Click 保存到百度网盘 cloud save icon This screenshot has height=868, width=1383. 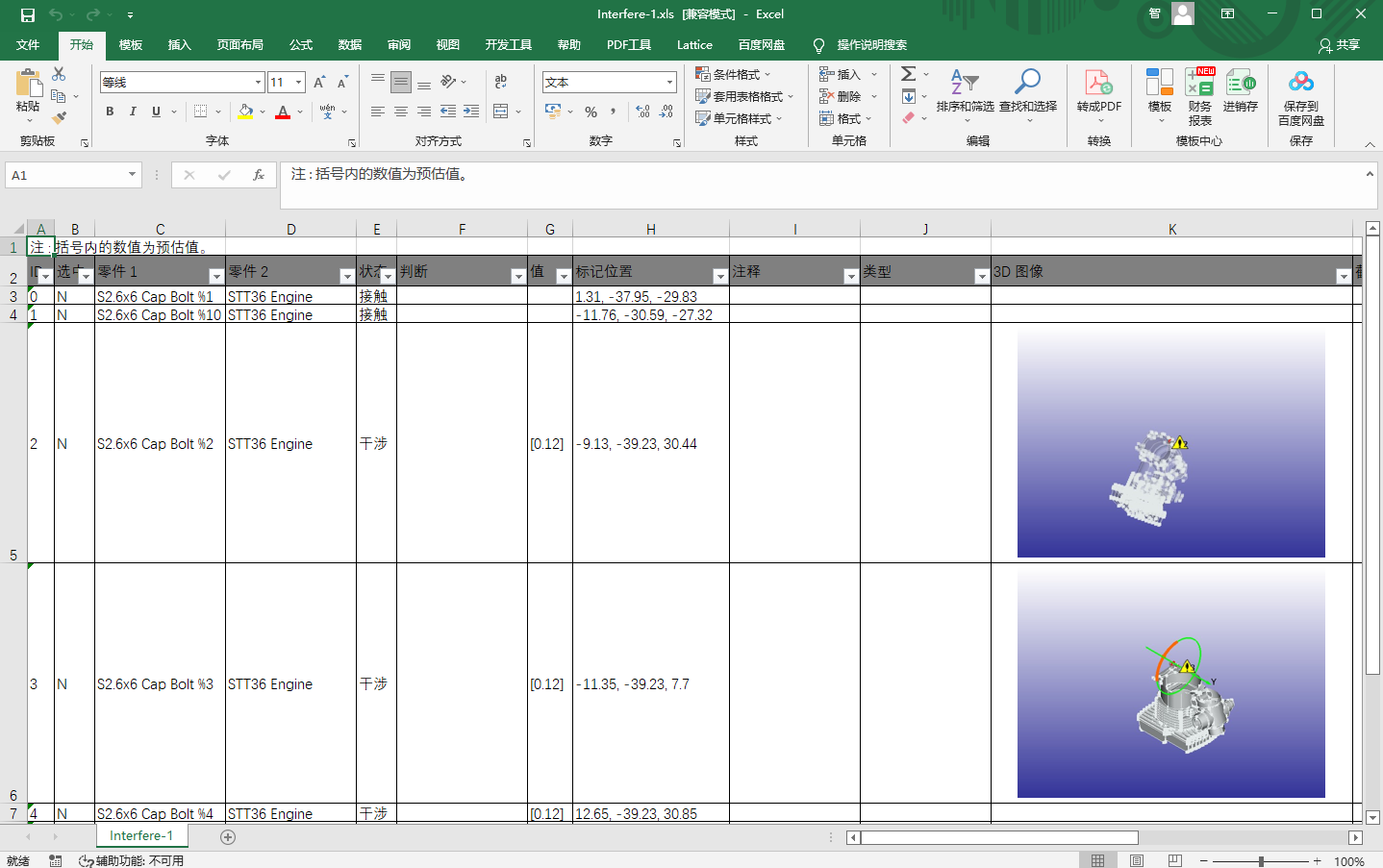(x=1301, y=83)
